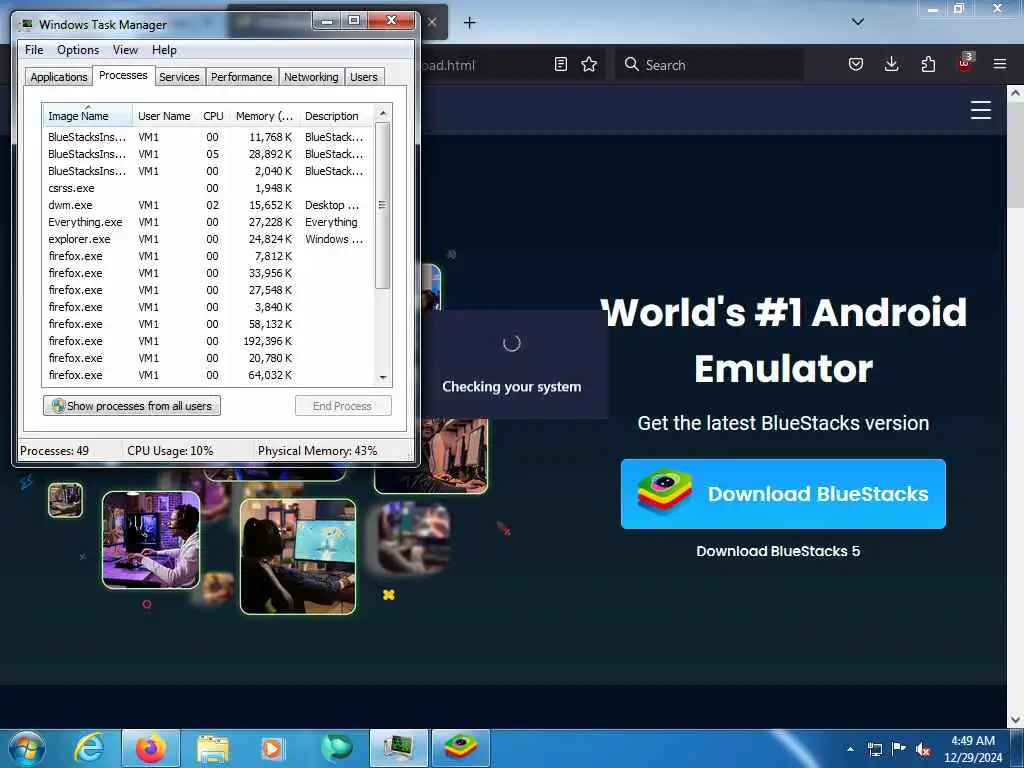
Task: Click Show processes from all users
Action: coord(132,406)
